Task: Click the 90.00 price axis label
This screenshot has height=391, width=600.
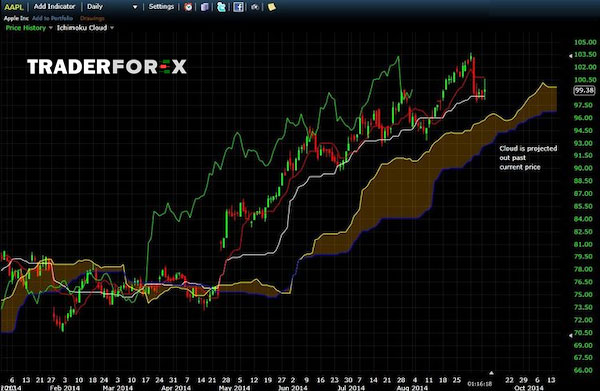Action: tap(583, 168)
